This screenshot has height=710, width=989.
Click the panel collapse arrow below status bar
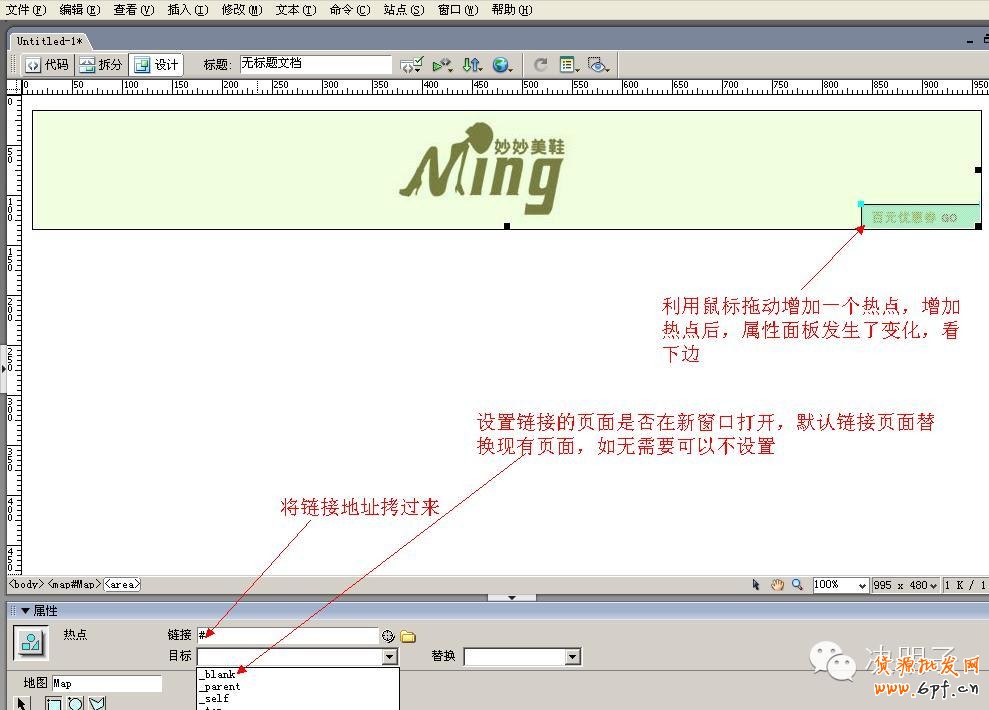point(512,597)
